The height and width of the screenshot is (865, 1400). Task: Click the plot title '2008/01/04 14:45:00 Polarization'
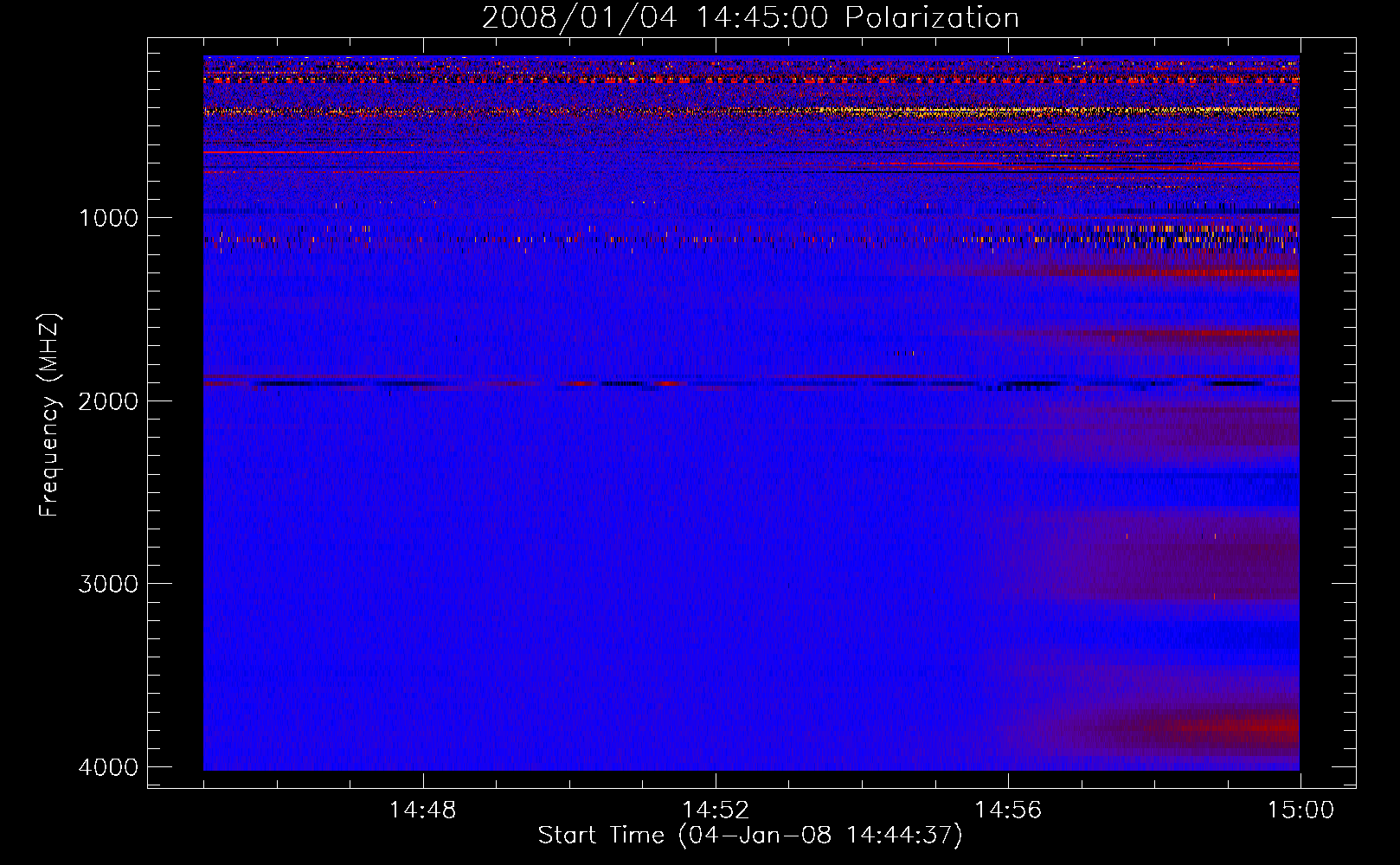(750, 18)
